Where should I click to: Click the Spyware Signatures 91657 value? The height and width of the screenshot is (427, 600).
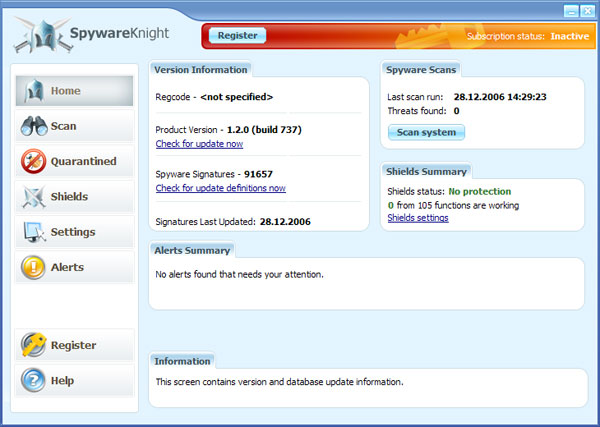pos(258,174)
